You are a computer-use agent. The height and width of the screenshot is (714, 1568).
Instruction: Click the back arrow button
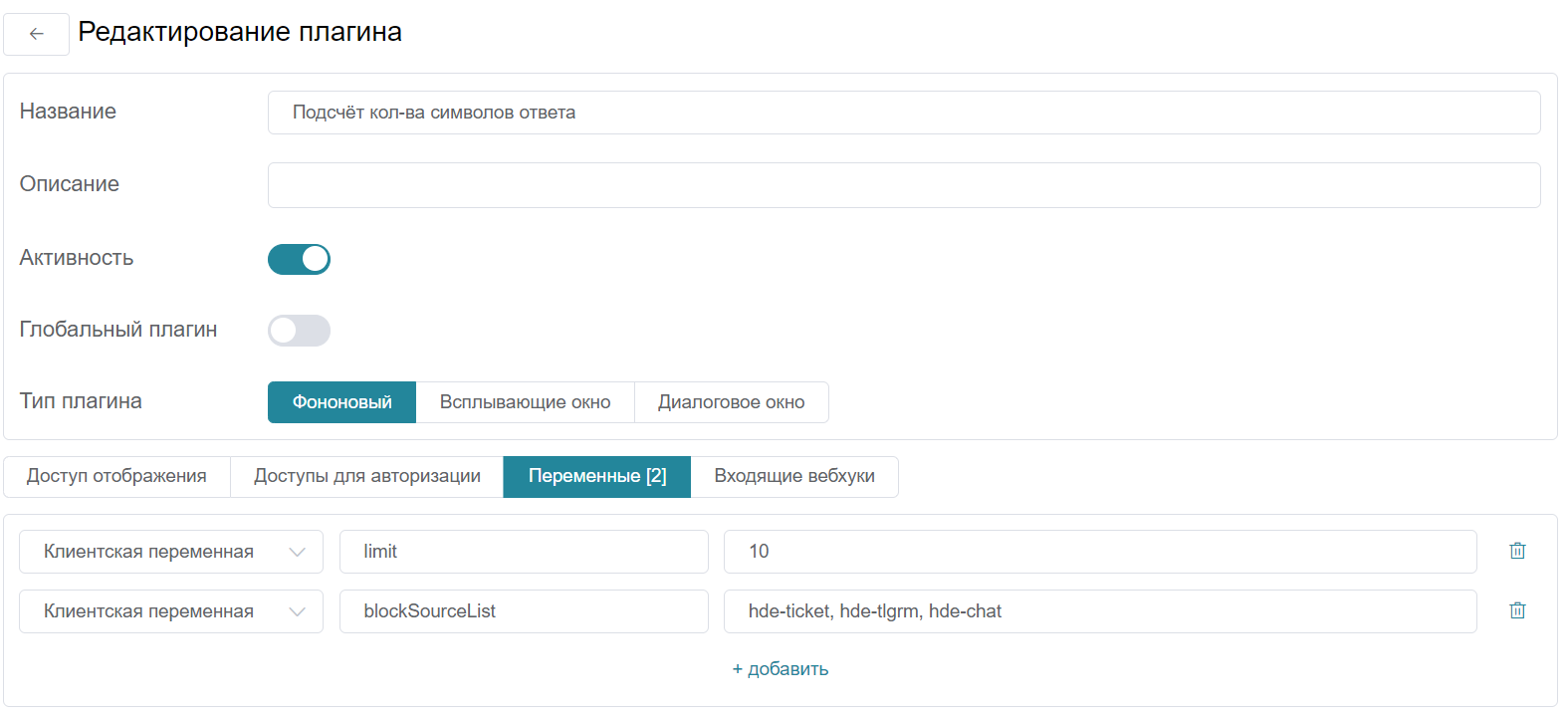pos(37,34)
